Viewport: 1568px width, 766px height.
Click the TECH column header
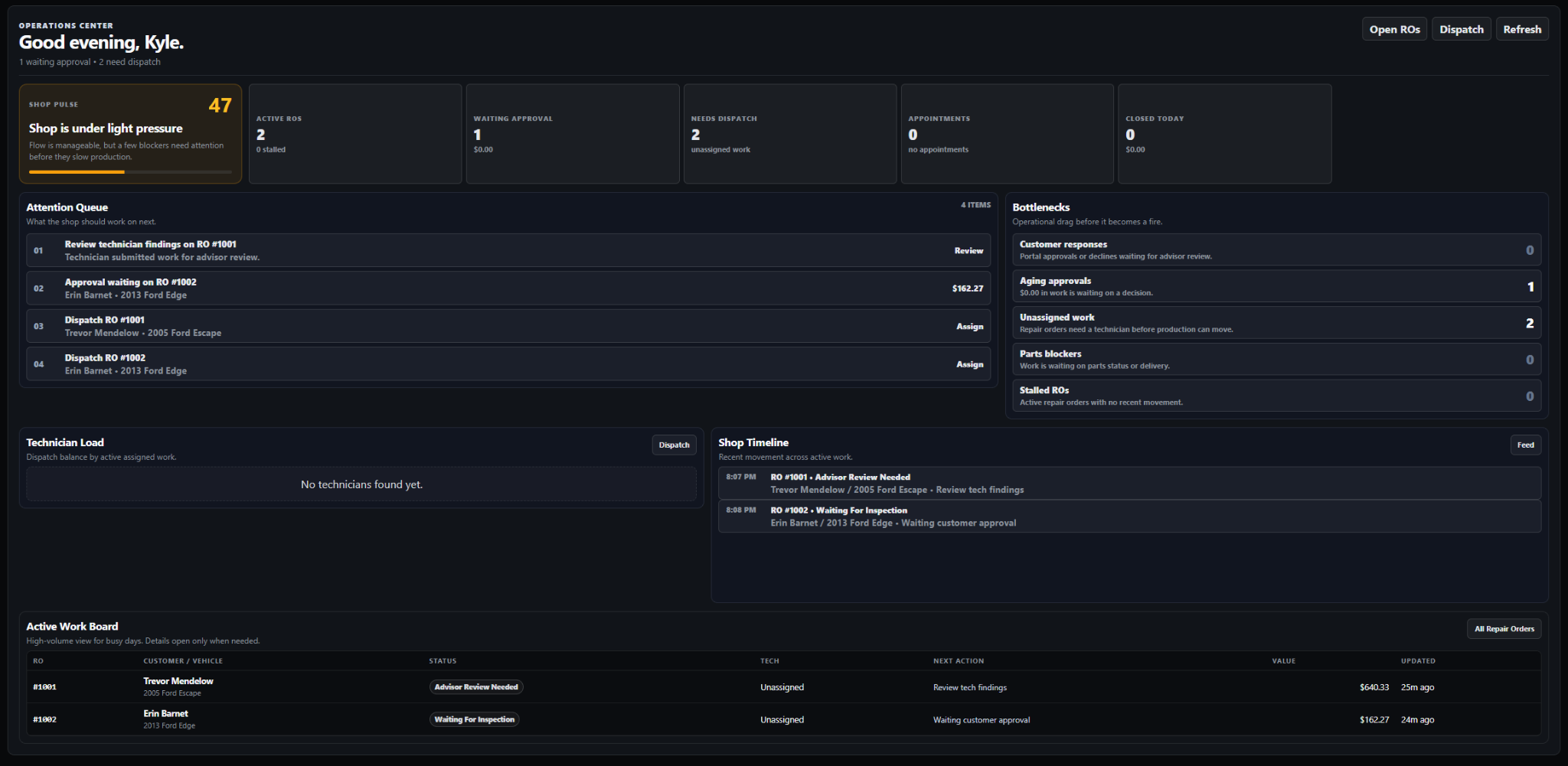pyautogui.click(x=769, y=661)
